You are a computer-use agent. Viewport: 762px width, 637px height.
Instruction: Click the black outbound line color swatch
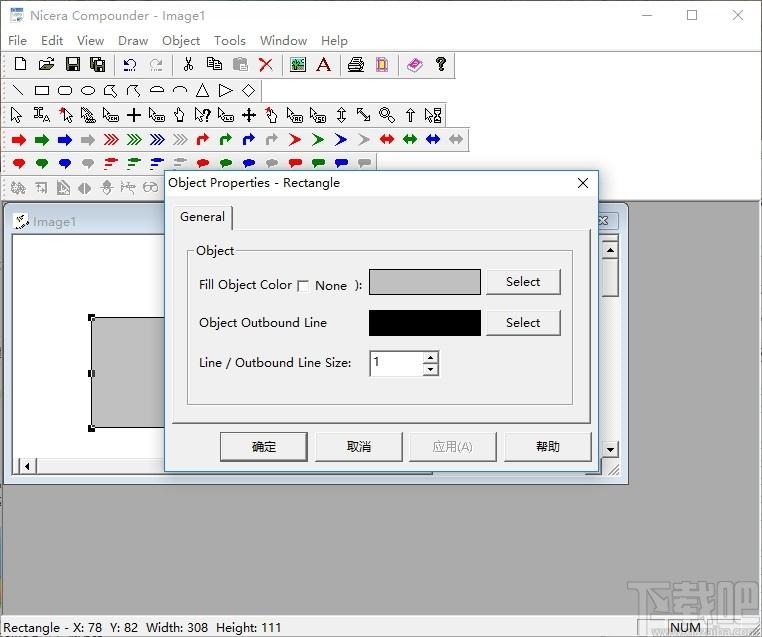[425, 323]
